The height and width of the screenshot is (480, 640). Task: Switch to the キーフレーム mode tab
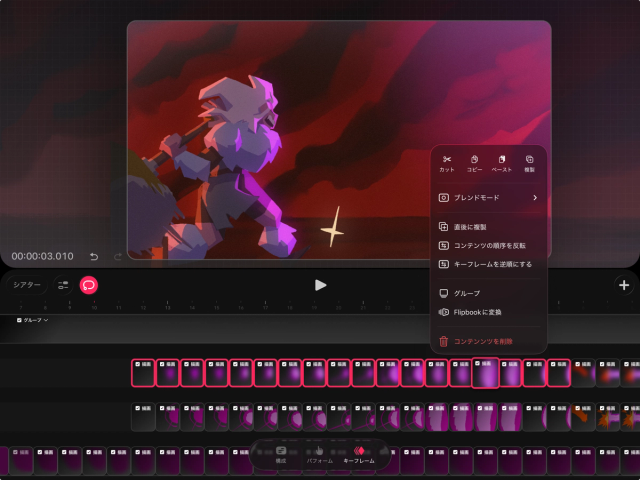[x=359, y=455]
